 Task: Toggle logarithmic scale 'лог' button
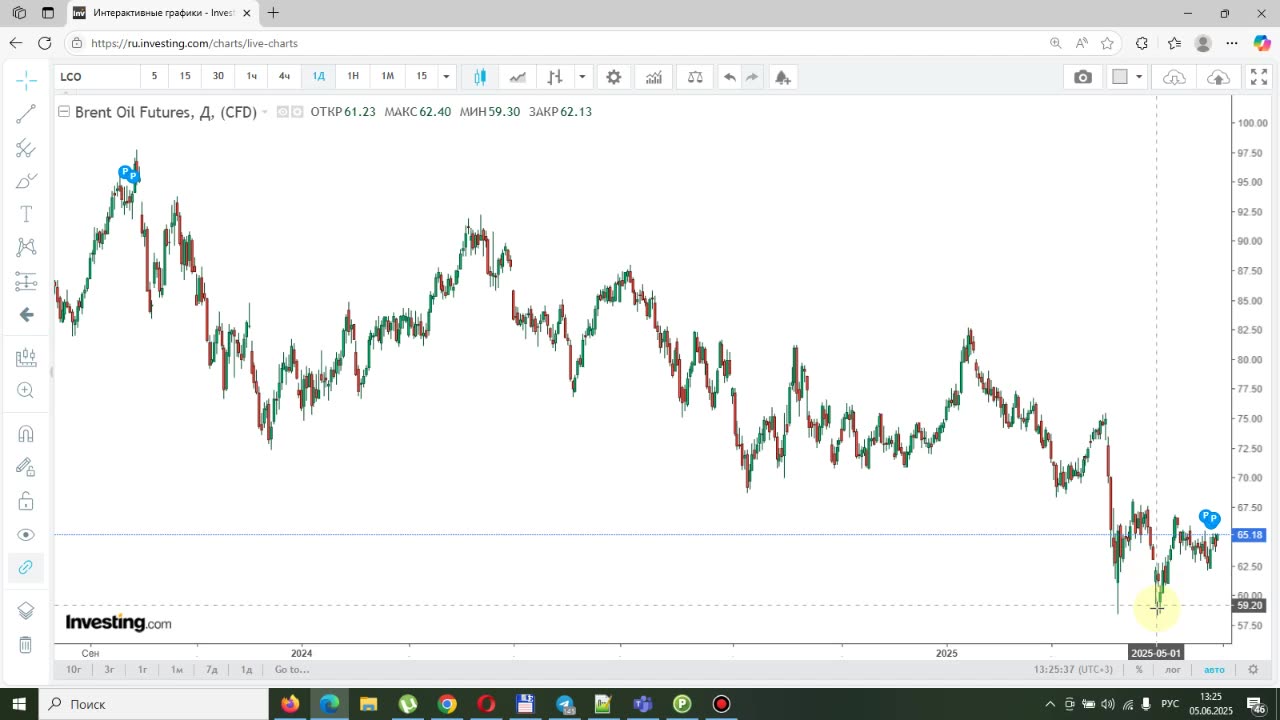1173,669
